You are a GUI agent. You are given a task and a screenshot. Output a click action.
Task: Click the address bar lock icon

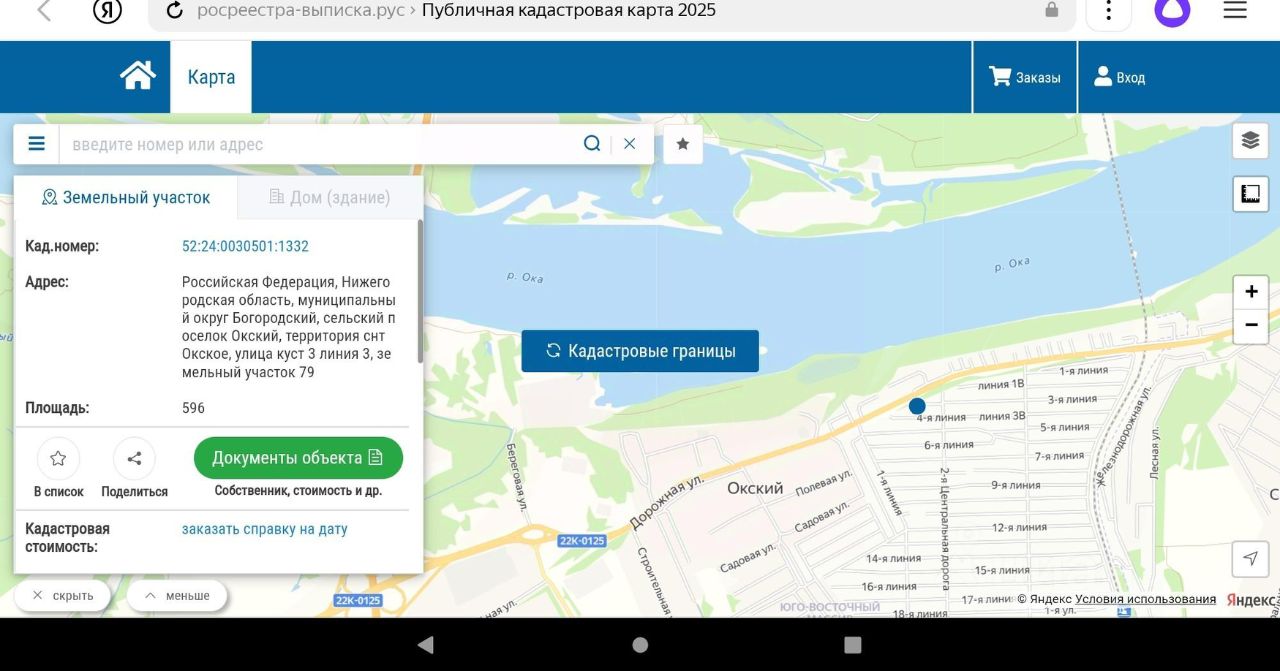(1052, 10)
